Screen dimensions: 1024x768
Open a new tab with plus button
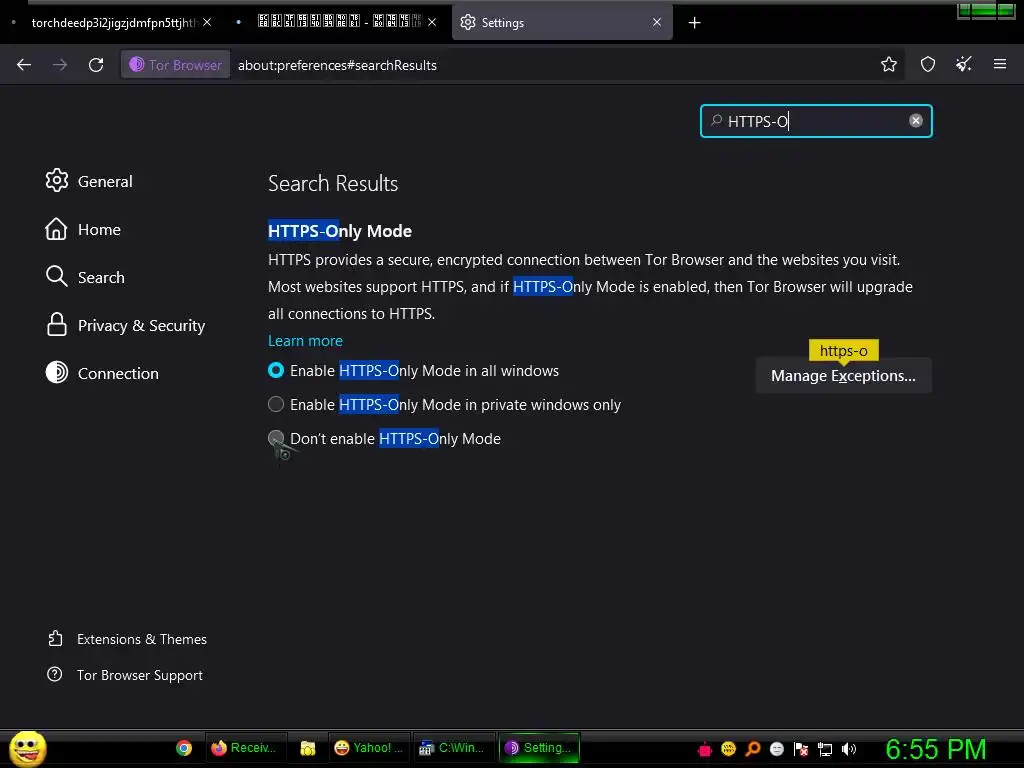coord(694,23)
